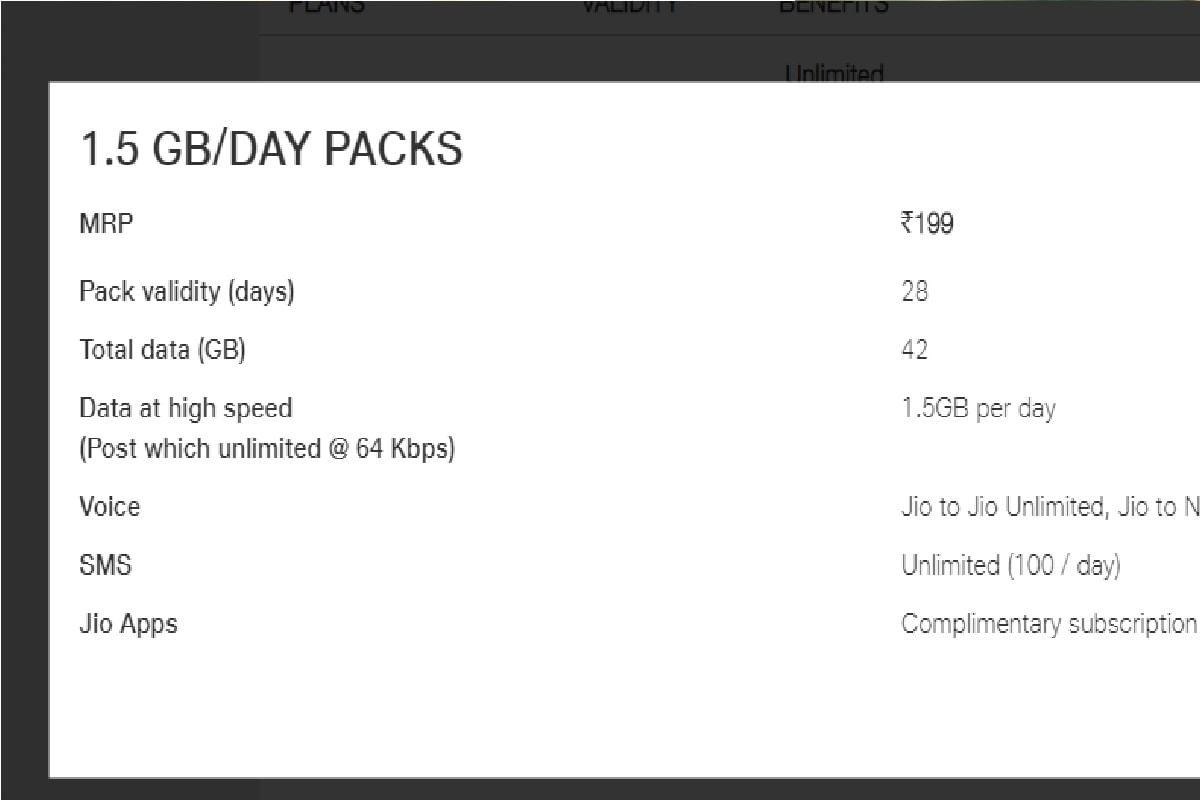
Task: Click the BENEFITS column header behind the popup
Action: coord(833,6)
